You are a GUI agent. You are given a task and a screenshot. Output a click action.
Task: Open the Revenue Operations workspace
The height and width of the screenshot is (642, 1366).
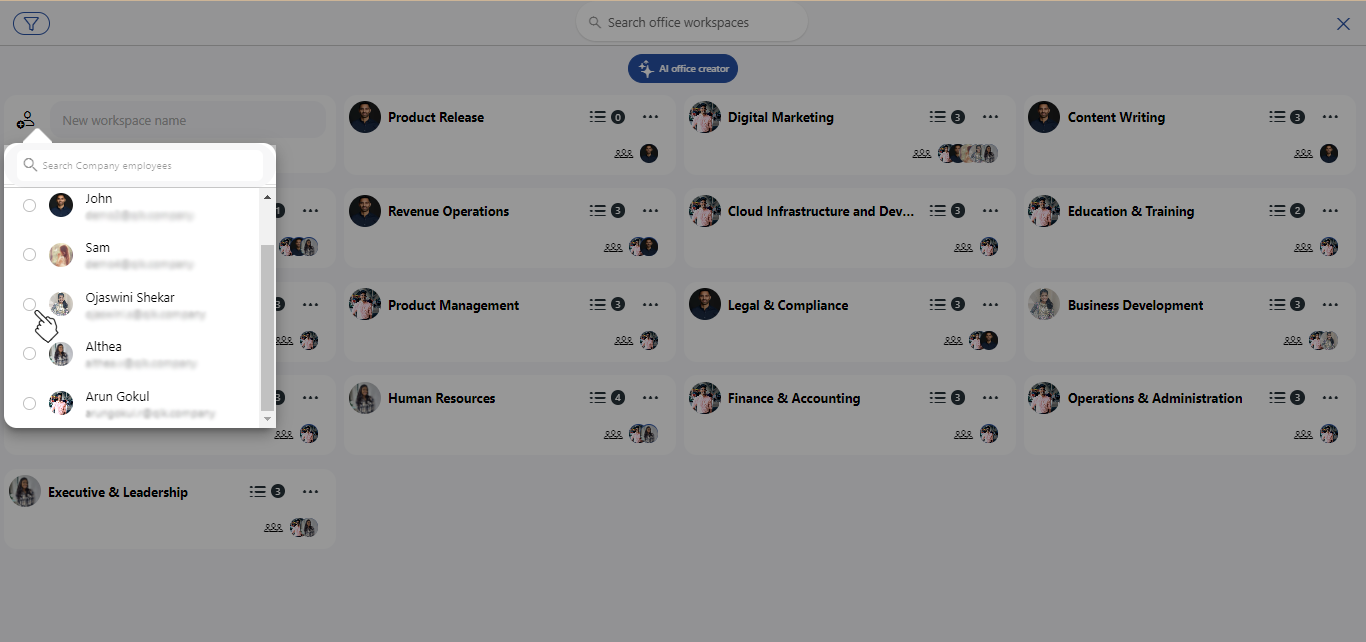click(x=448, y=211)
